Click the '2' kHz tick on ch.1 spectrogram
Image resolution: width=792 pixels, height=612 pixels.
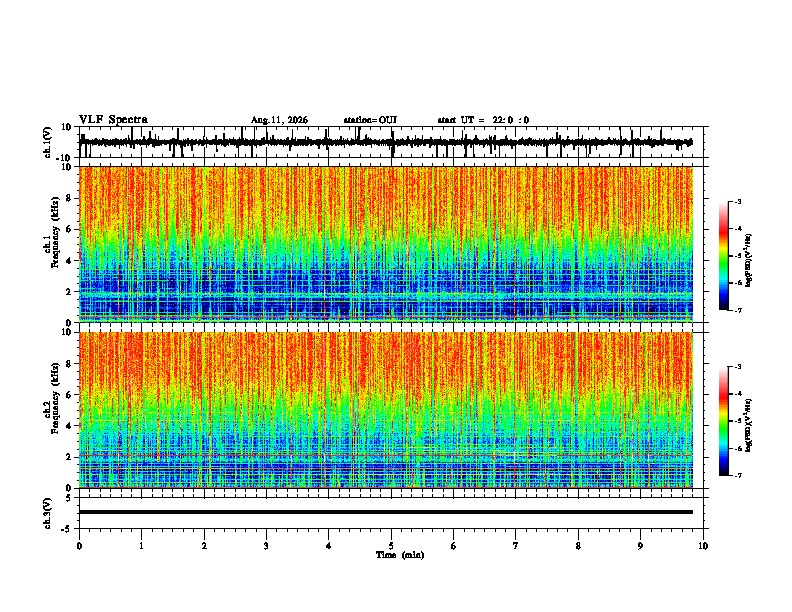point(69,292)
